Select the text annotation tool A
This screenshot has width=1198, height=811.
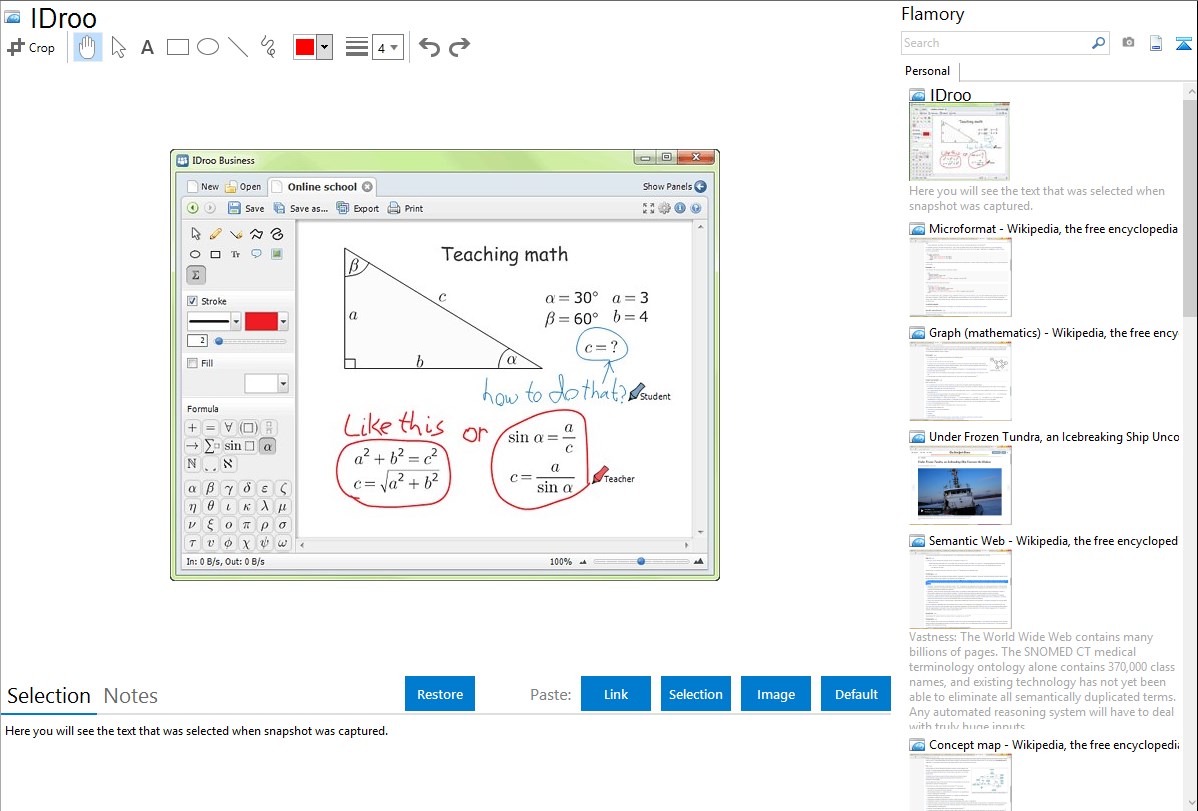147,47
